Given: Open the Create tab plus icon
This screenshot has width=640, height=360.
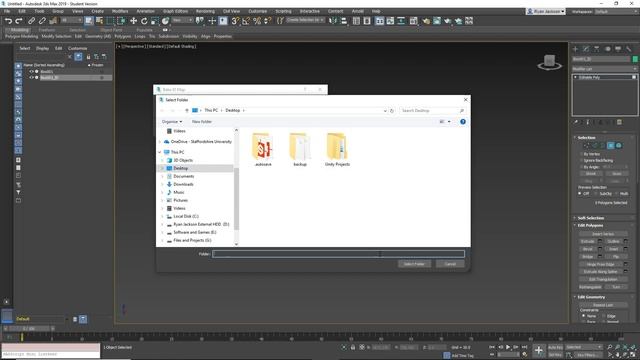Looking at the screenshot, I should coord(576,49).
